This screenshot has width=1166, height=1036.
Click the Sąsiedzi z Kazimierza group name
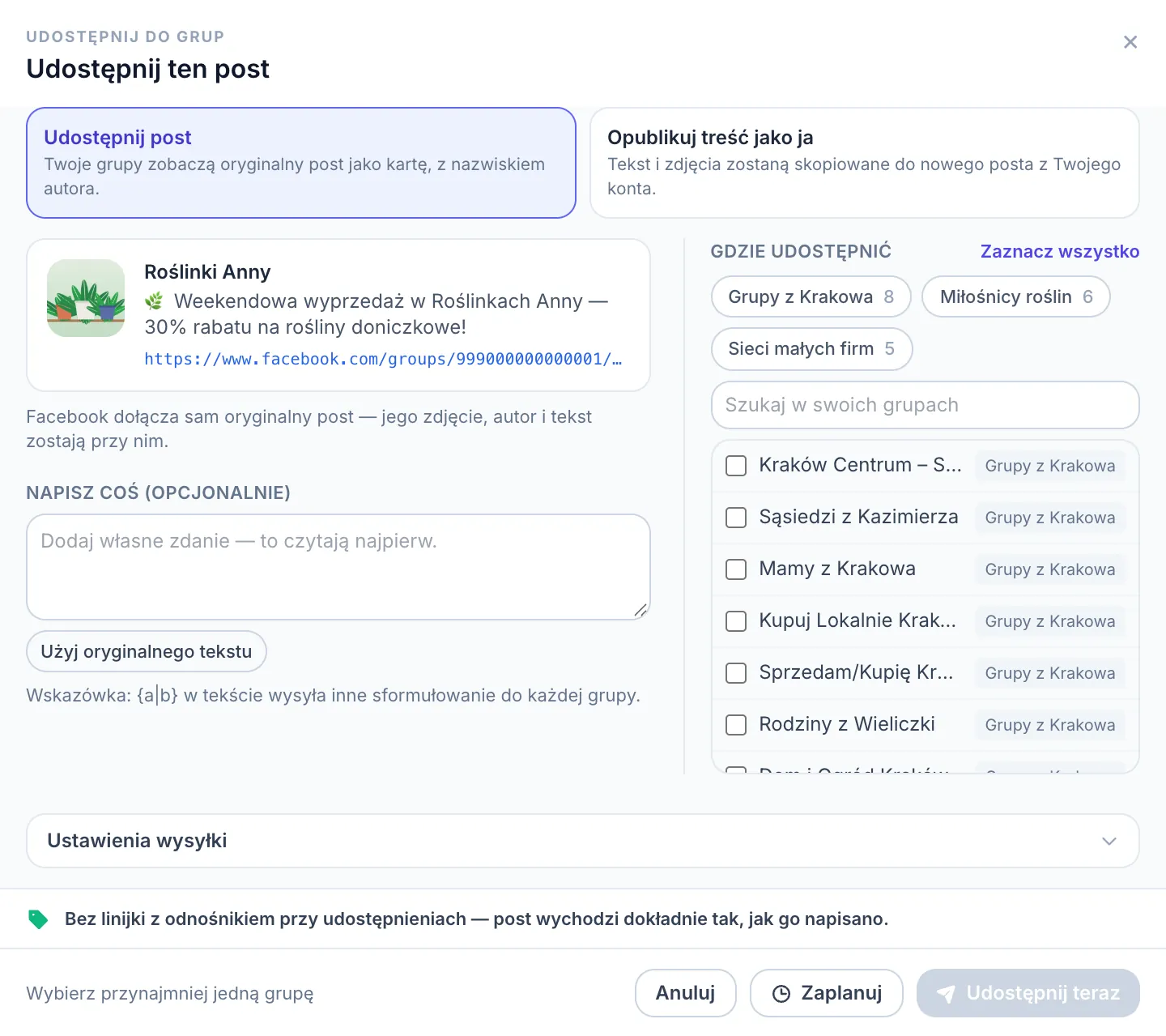(858, 517)
